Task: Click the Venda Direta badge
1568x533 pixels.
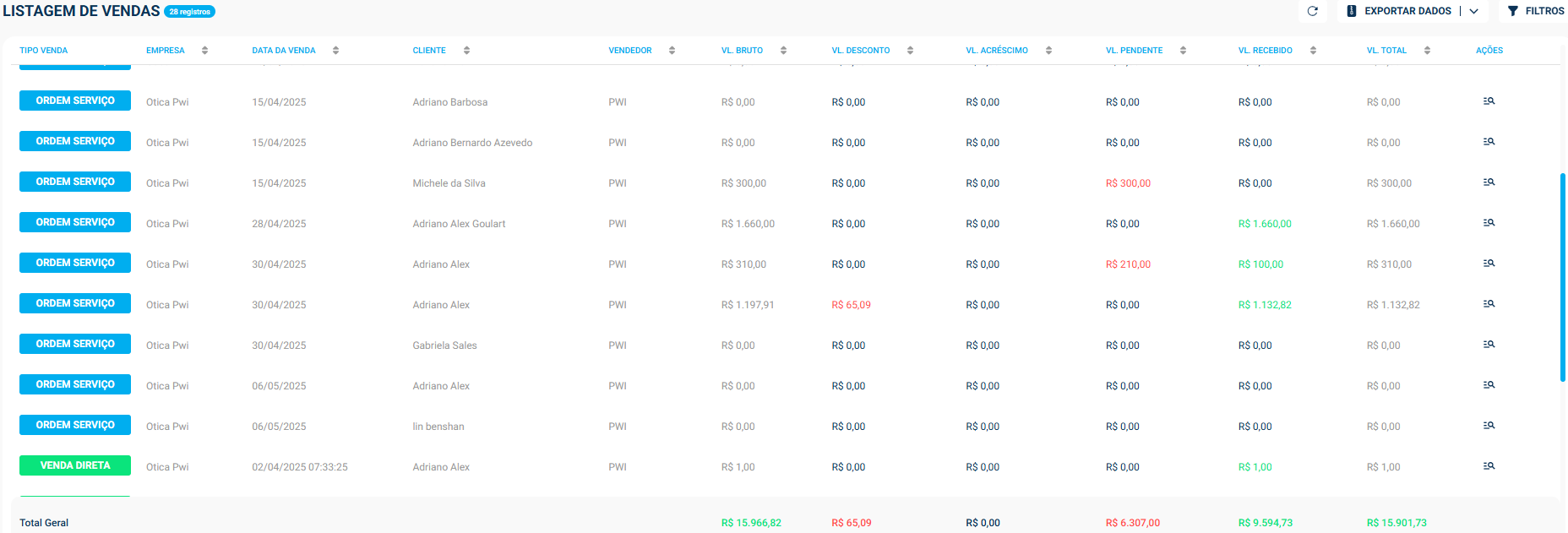Action: 75,465
